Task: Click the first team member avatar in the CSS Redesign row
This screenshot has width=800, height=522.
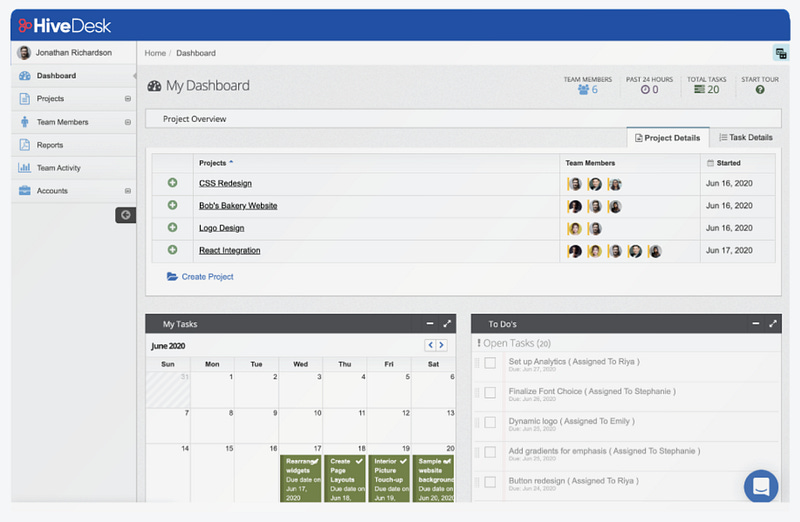Action: (x=574, y=184)
